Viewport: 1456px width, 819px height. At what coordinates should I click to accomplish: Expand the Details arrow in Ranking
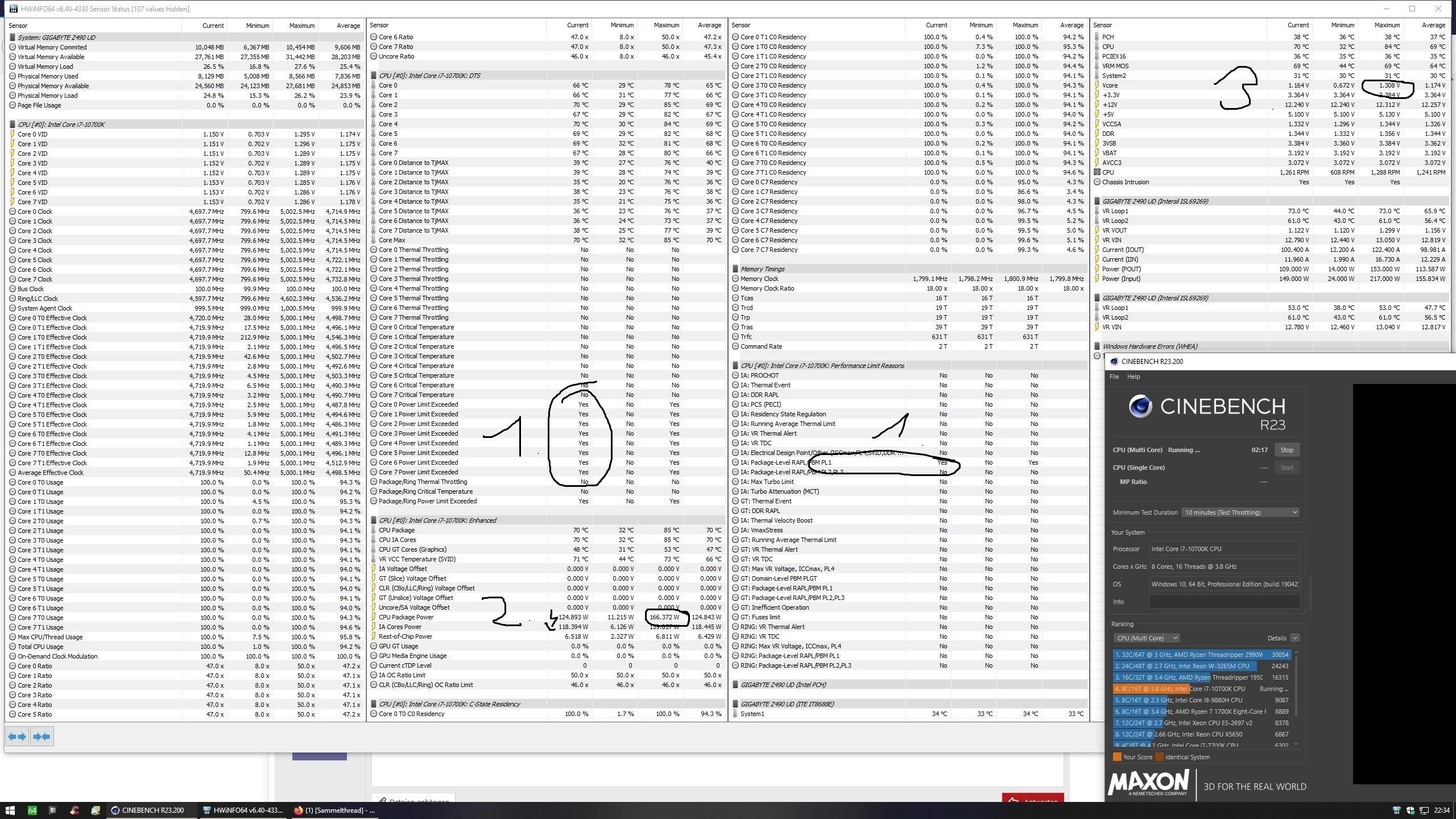[x=1295, y=638]
